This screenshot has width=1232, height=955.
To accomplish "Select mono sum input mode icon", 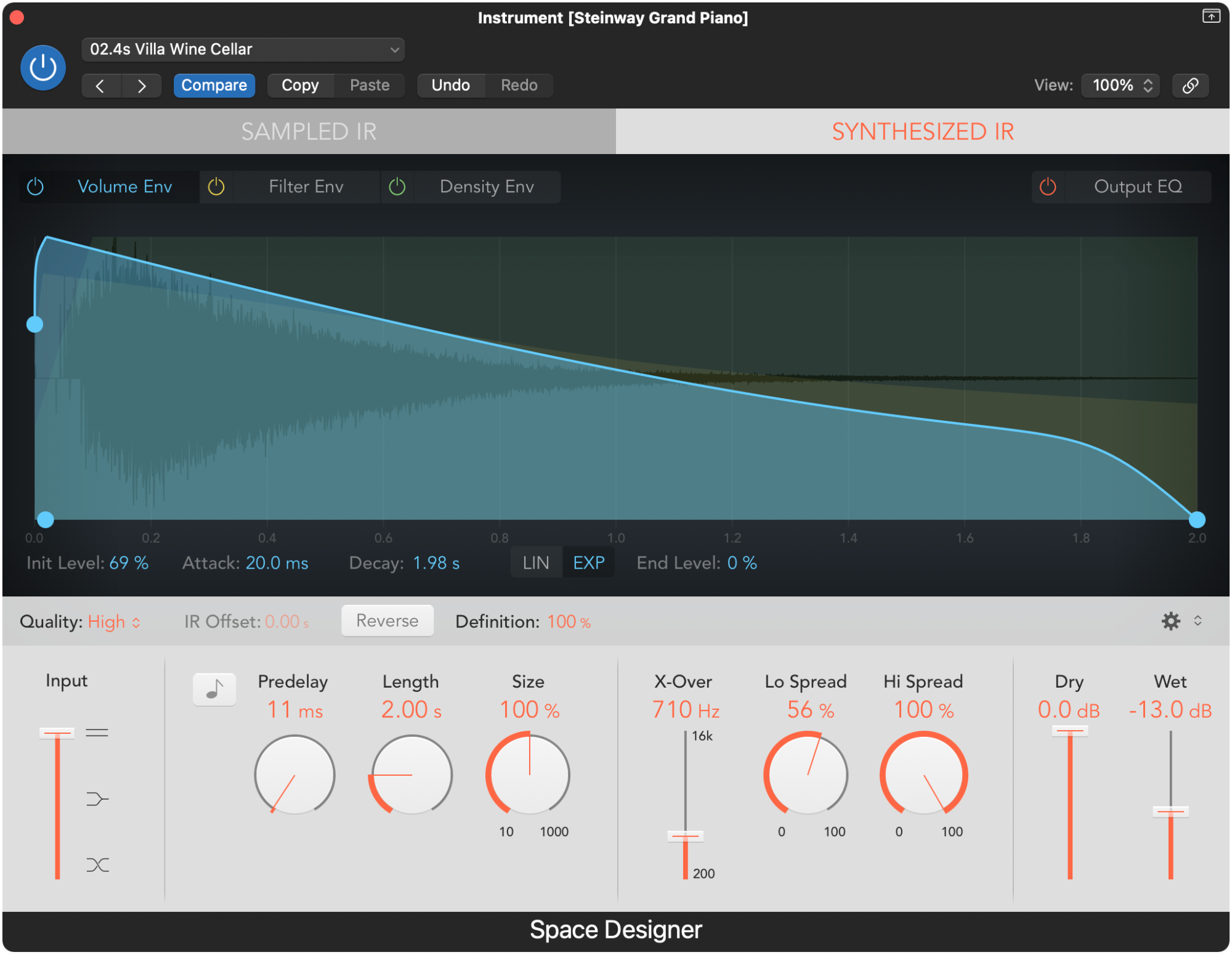I will tap(97, 799).
